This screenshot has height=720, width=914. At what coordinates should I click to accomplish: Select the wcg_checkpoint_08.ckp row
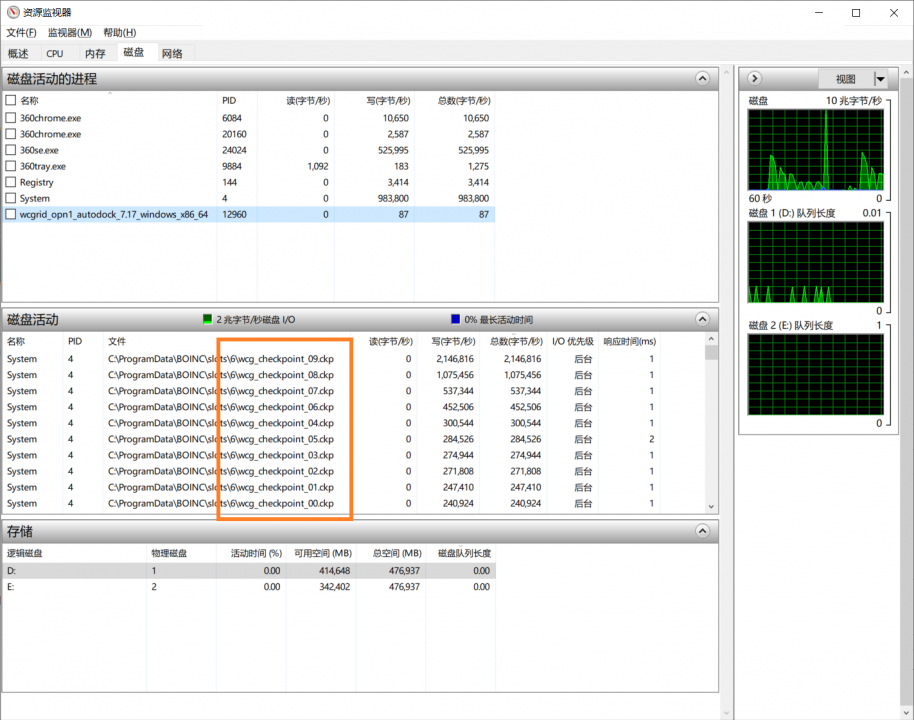[x=332, y=375]
